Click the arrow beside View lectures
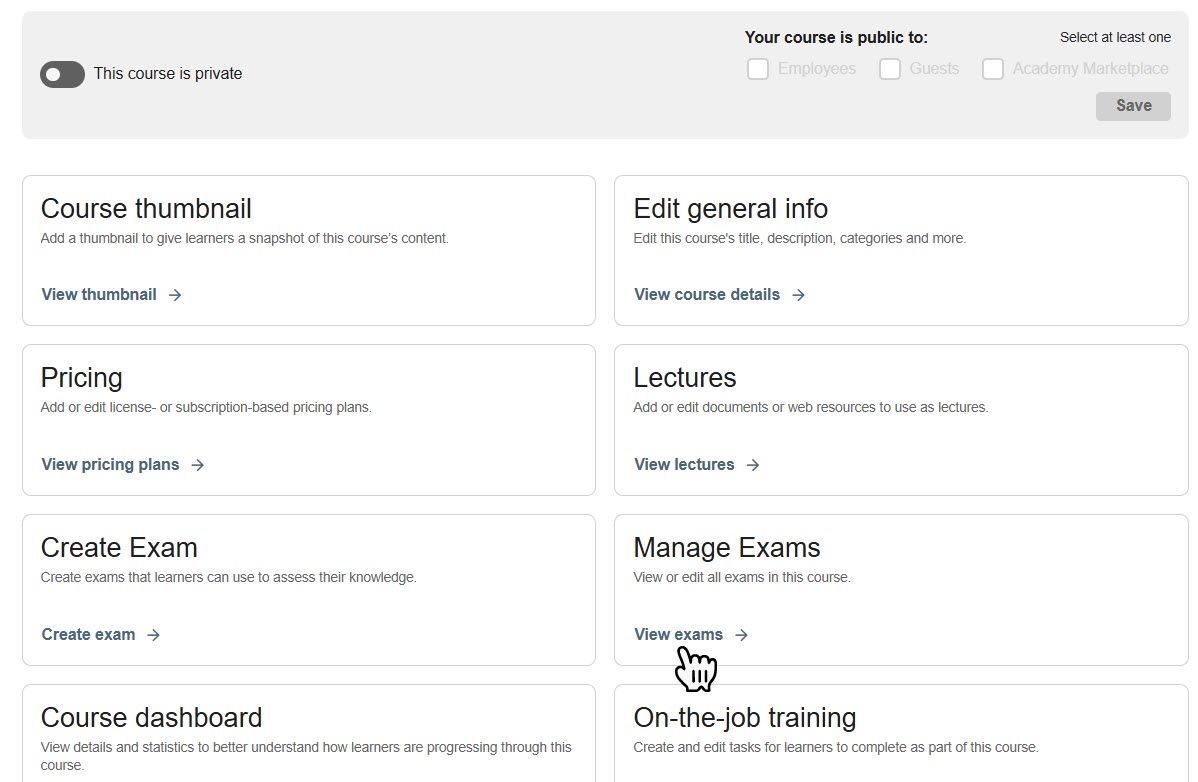Screen dimensions: 1198x782 click(x=753, y=465)
